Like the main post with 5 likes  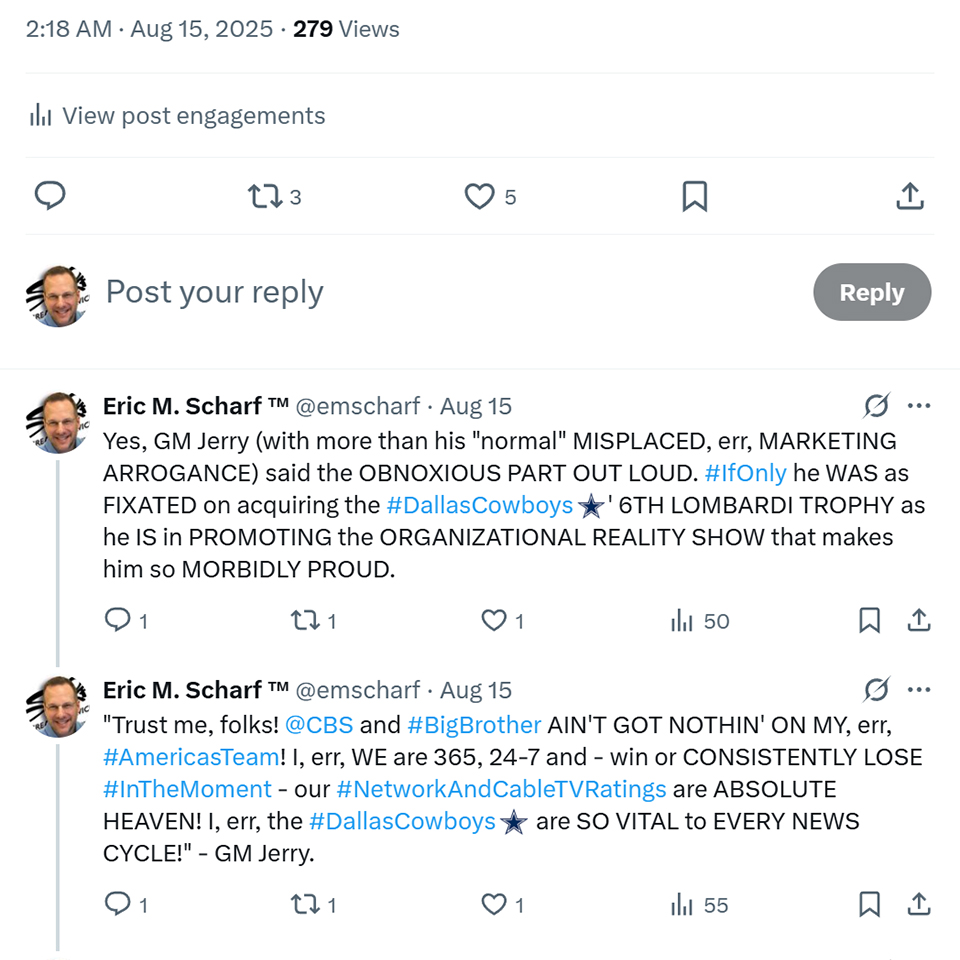tap(480, 197)
